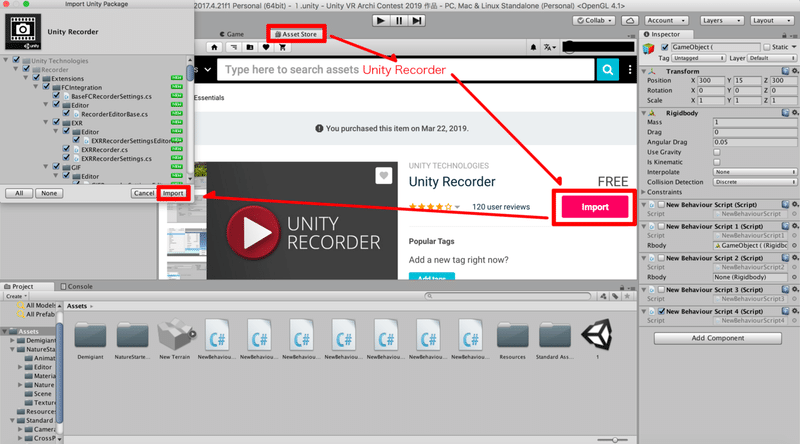This screenshot has width=800, height=444.
Task: Click the cloud services icon
Action: 630,20
